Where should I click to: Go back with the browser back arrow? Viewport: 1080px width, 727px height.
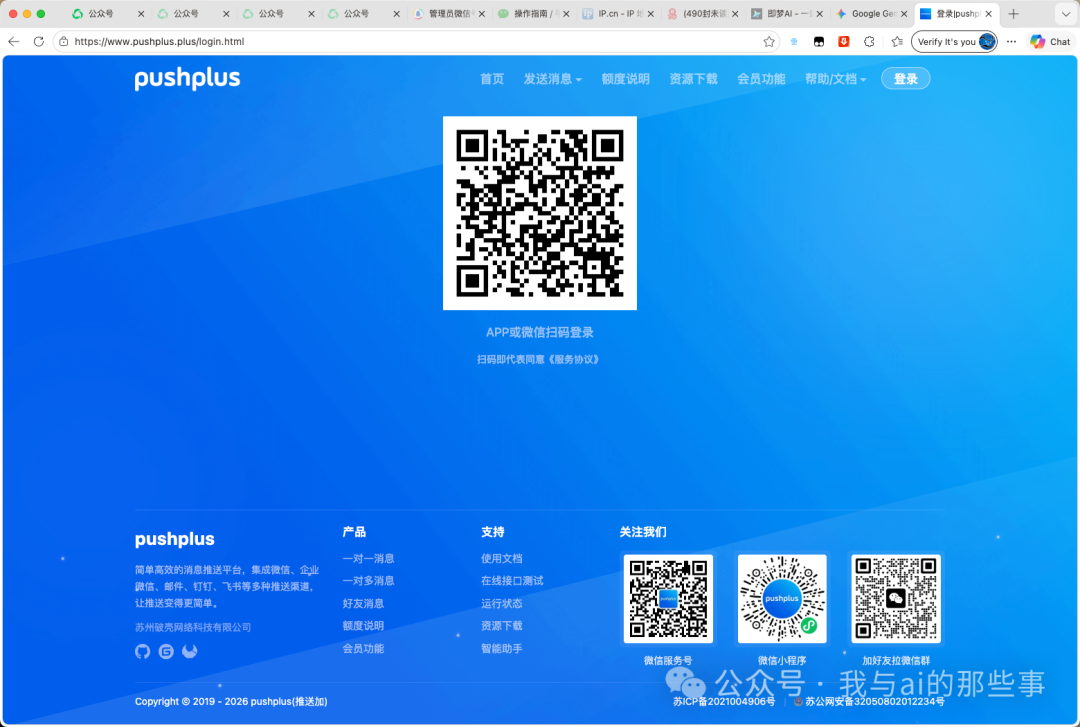click(x=14, y=41)
